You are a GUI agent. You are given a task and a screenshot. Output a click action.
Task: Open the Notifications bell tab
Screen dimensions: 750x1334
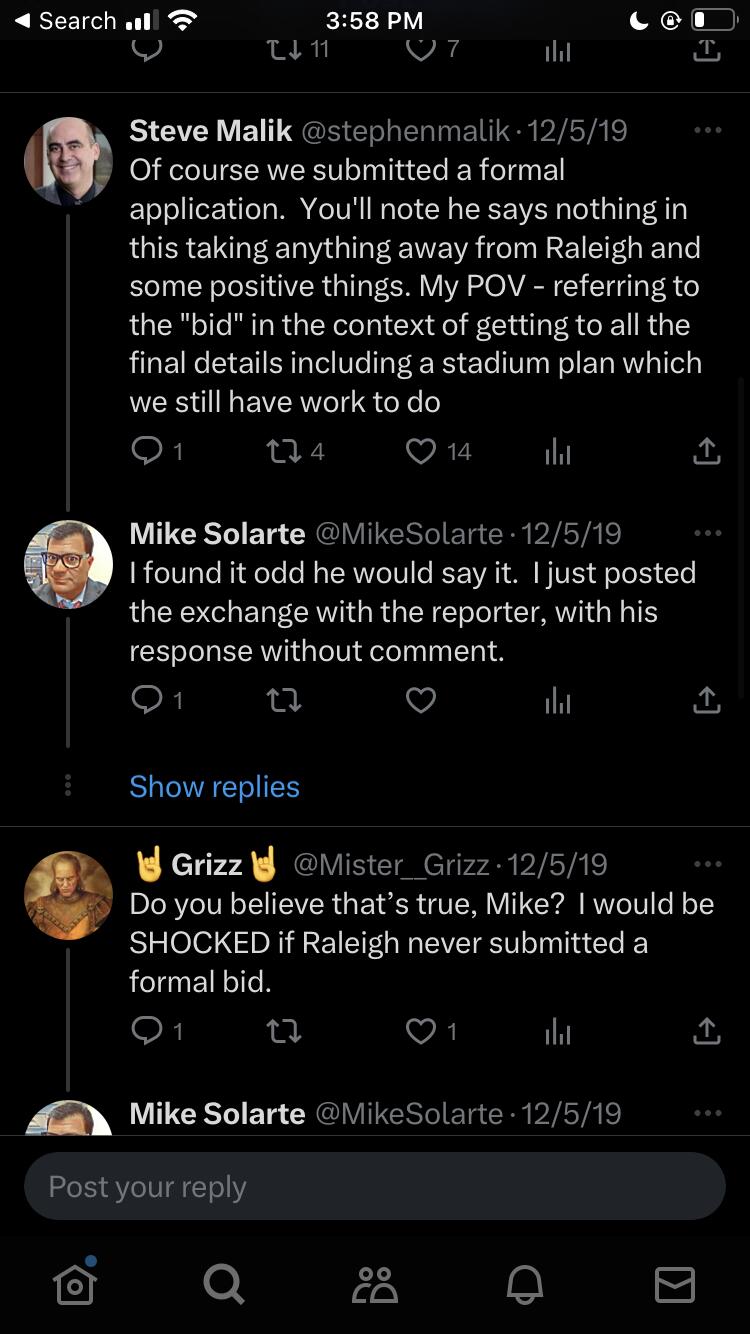coord(525,1284)
